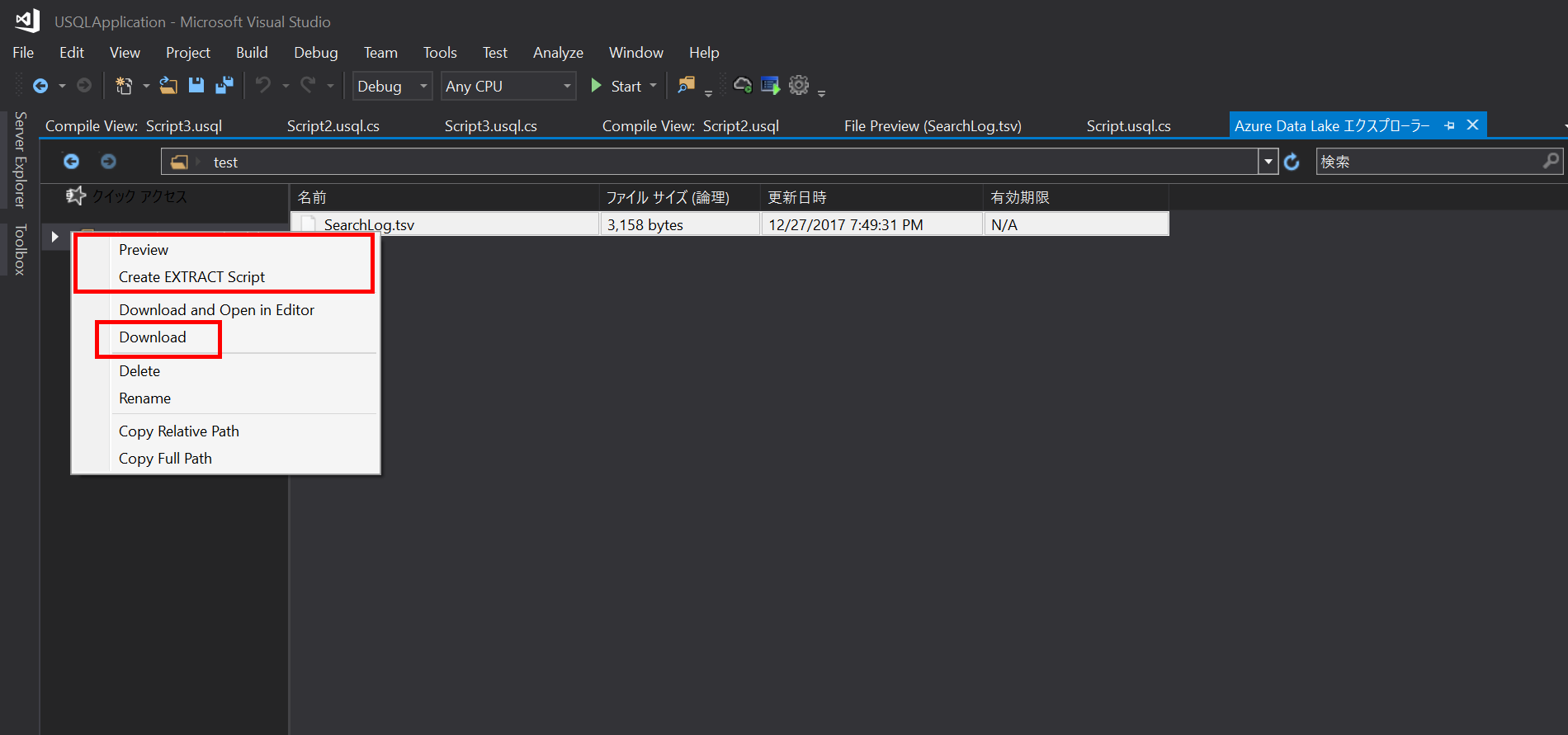This screenshot has width=1568, height=735.
Task: Click the Find in Files toolbar icon
Action: [686, 86]
